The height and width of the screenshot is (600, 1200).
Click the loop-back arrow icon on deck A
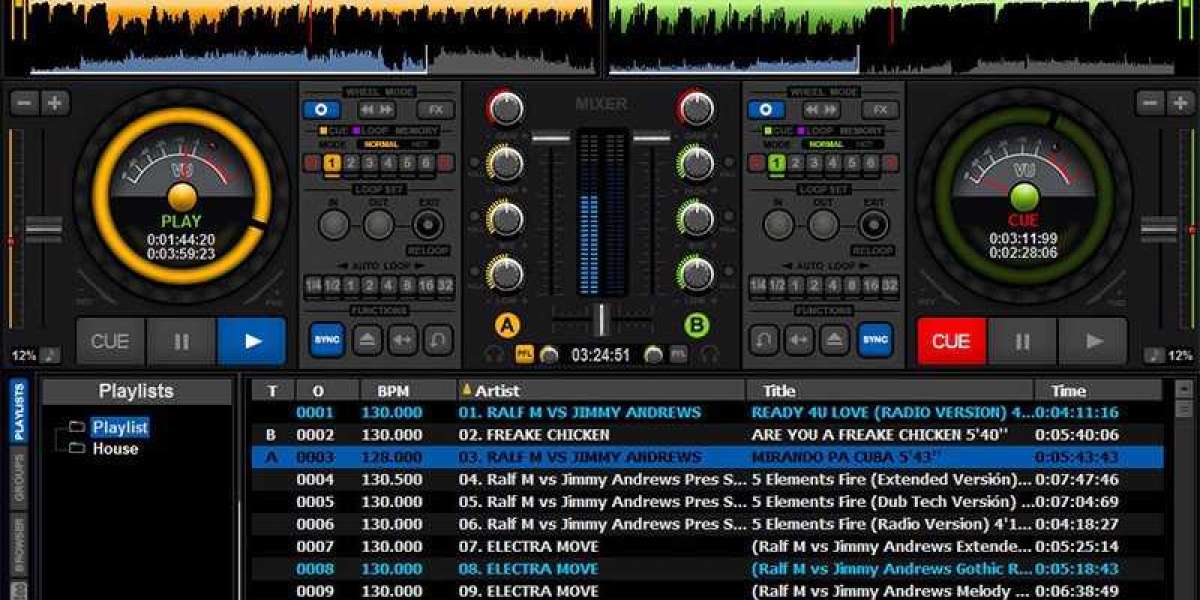coord(438,340)
